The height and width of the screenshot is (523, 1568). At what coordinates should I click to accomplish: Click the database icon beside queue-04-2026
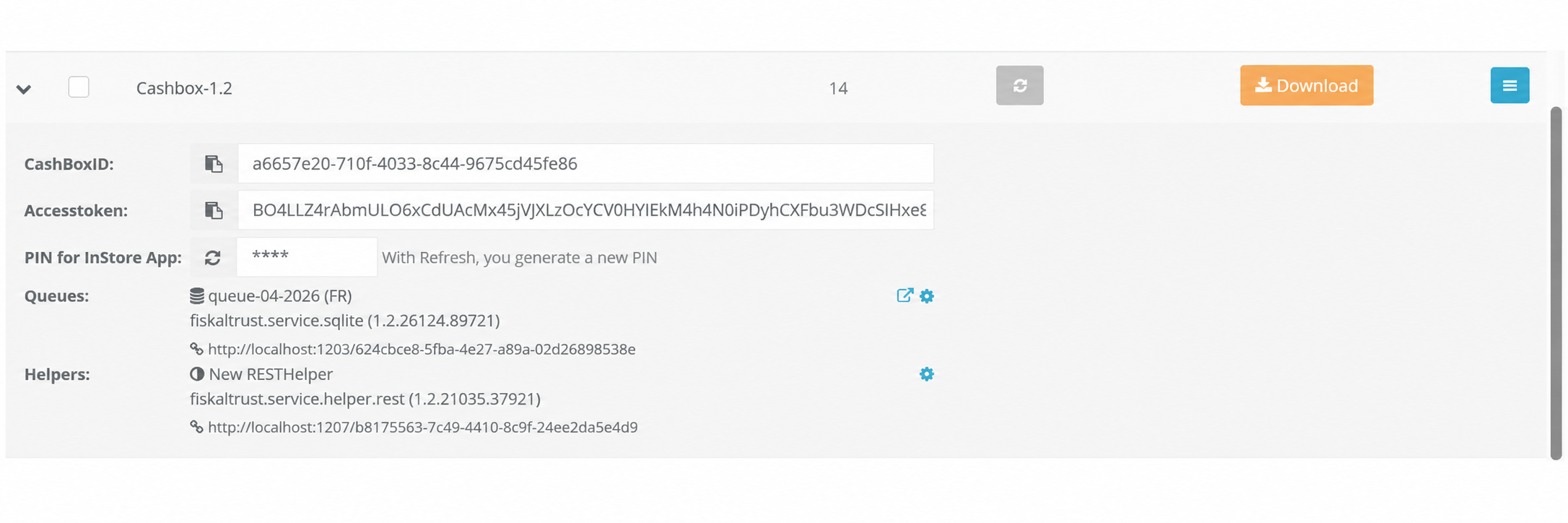point(197,295)
